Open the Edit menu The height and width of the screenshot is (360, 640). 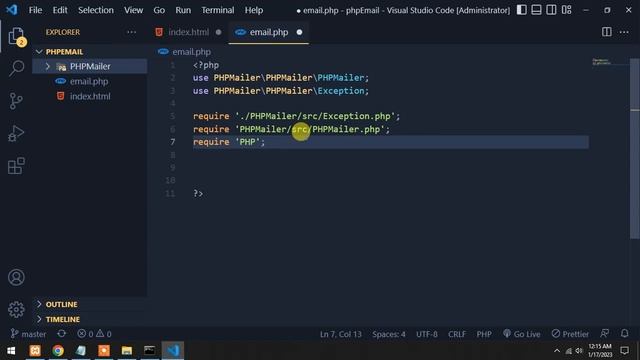[60, 10]
